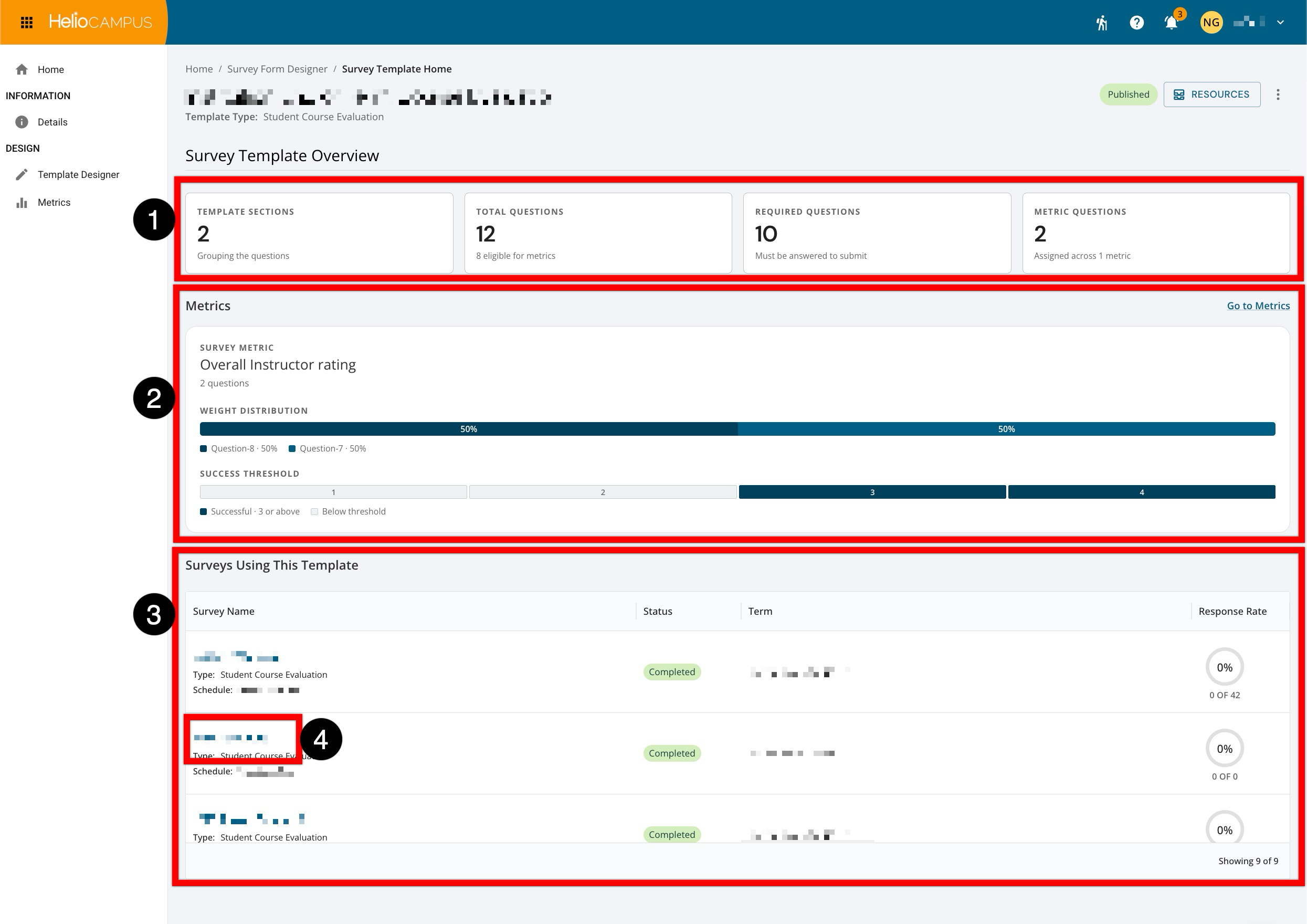
Task: Click the 'Overall Instructor rating' metric title
Action: point(278,364)
